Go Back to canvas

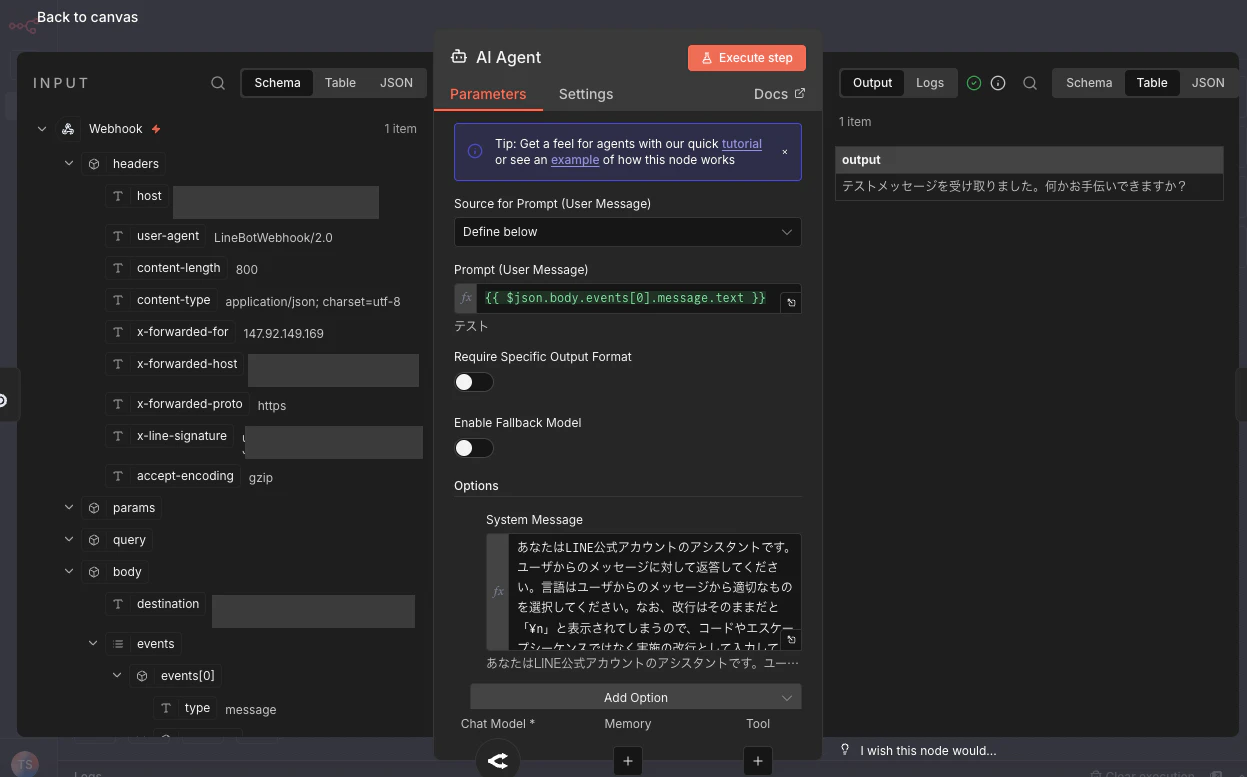point(87,17)
